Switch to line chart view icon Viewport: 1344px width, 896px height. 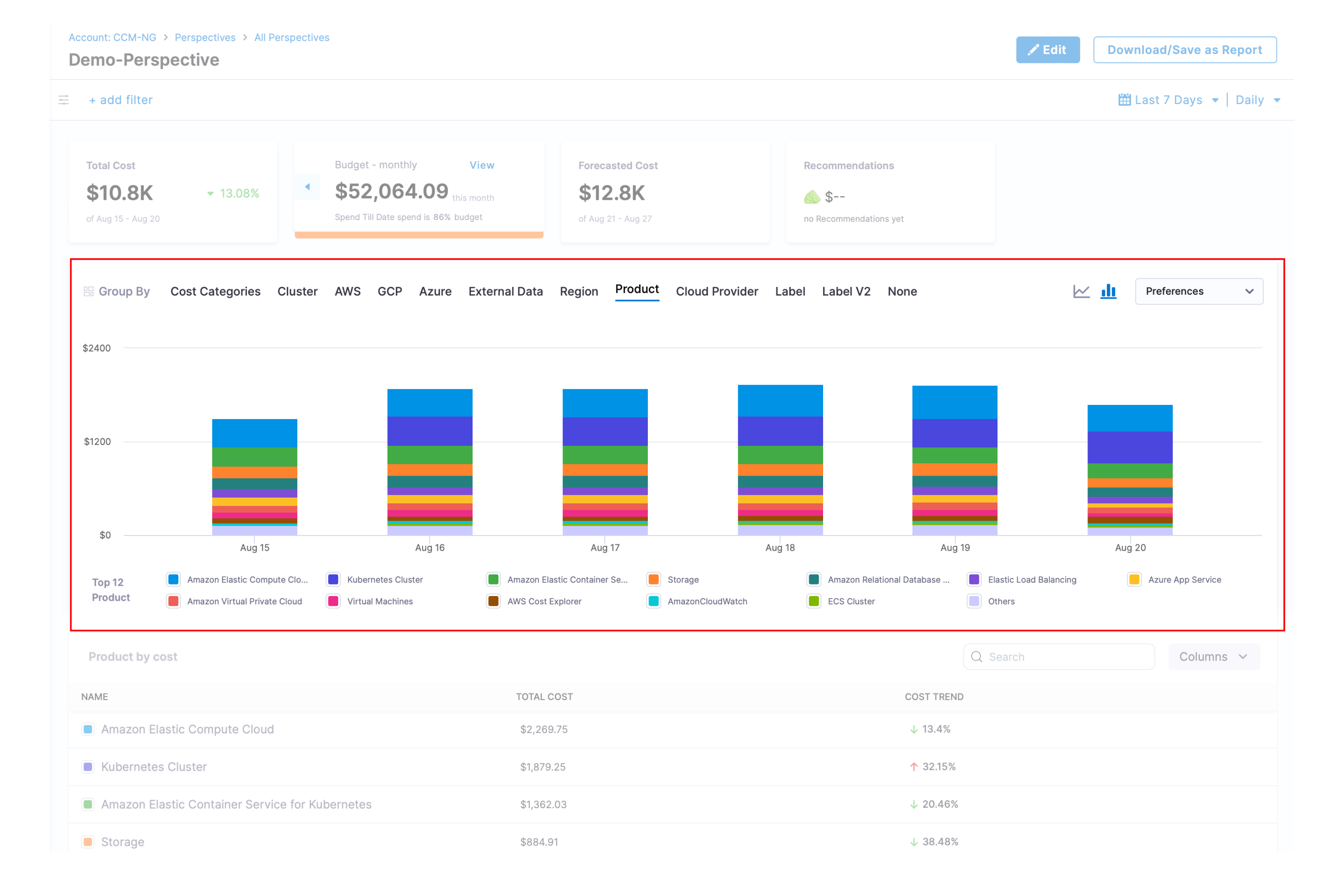(1081, 292)
